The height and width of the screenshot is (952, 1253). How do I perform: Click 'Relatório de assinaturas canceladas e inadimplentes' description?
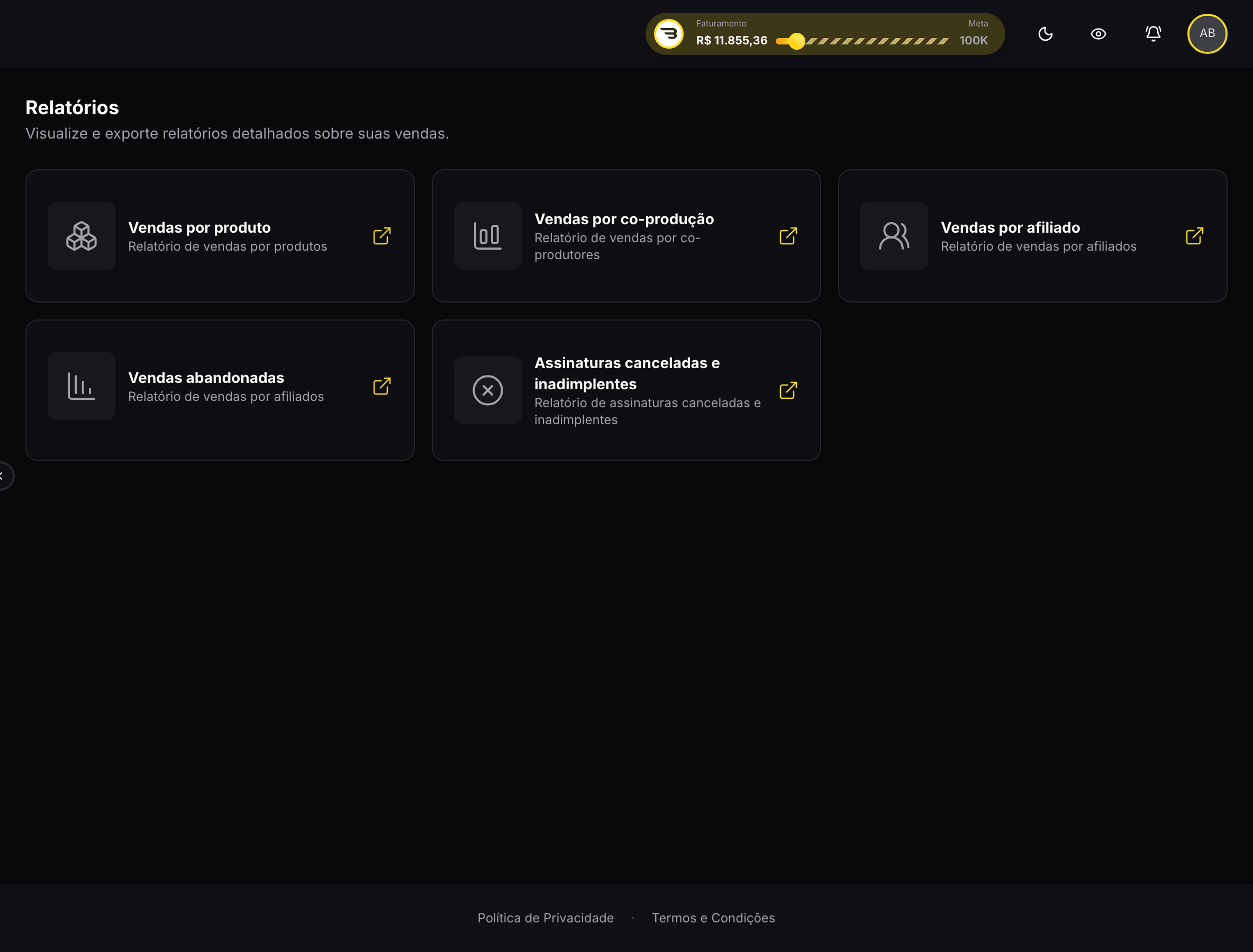pos(648,411)
